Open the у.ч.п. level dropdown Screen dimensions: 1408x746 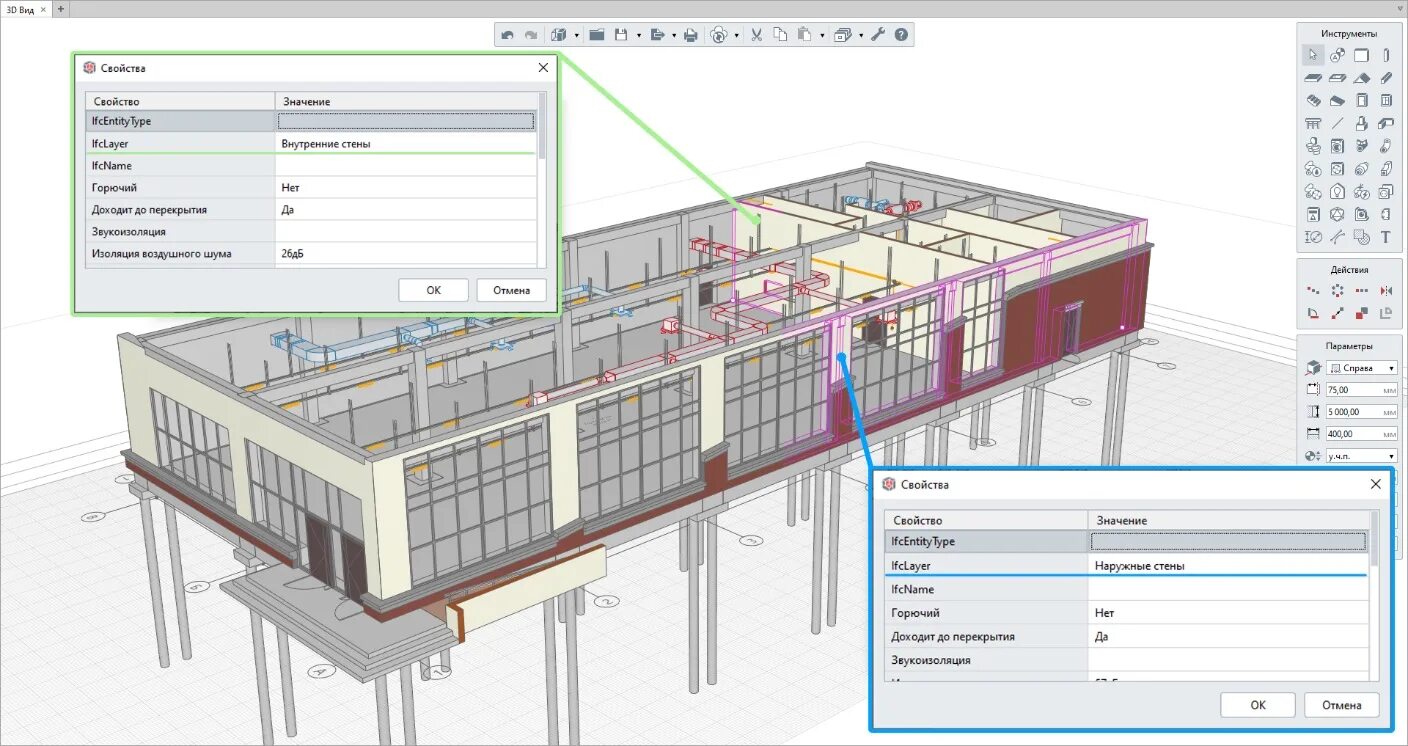(x=1361, y=456)
